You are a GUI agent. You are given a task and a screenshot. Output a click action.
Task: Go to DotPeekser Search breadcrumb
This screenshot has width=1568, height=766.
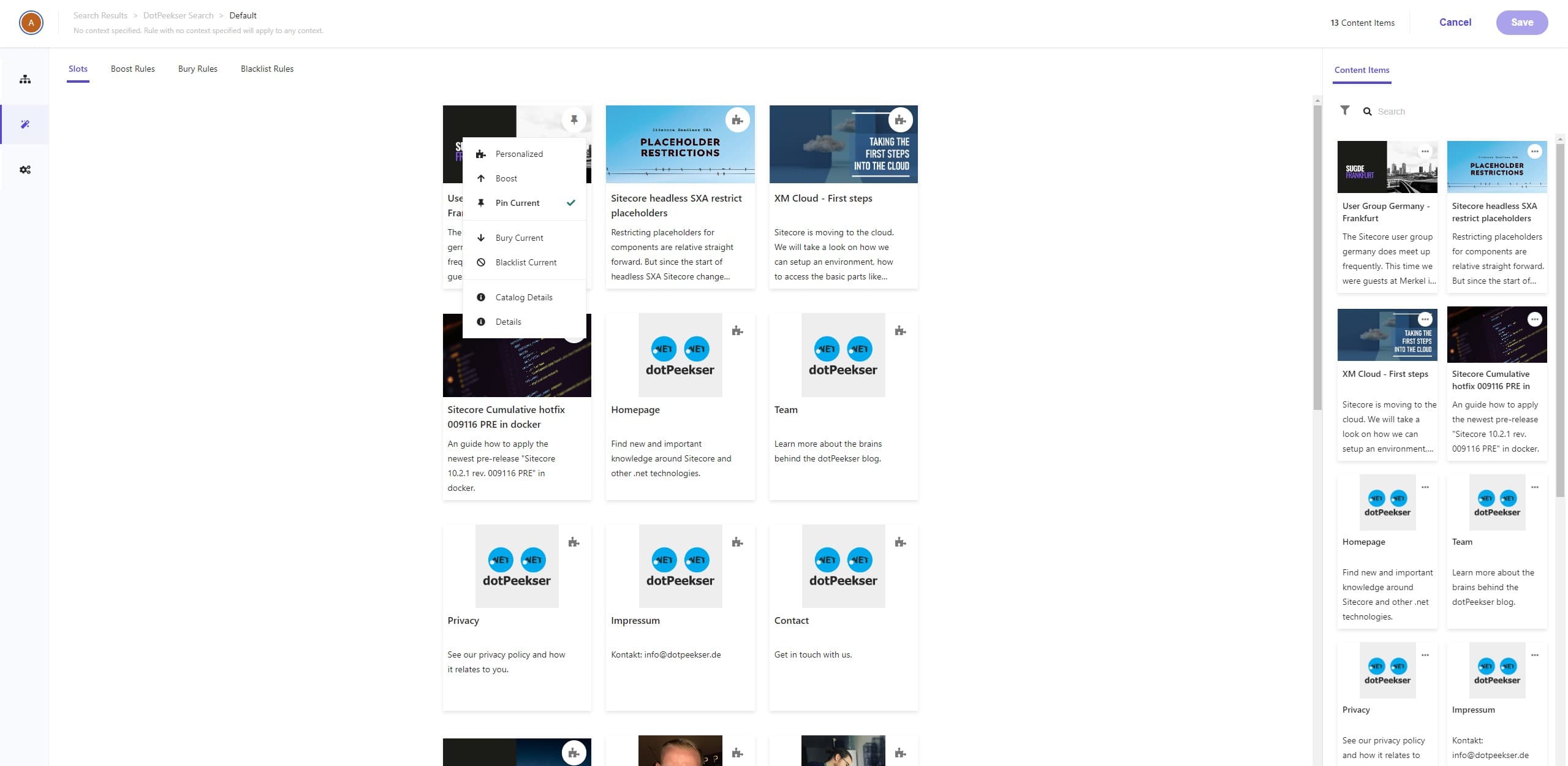(x=178, y=15)
